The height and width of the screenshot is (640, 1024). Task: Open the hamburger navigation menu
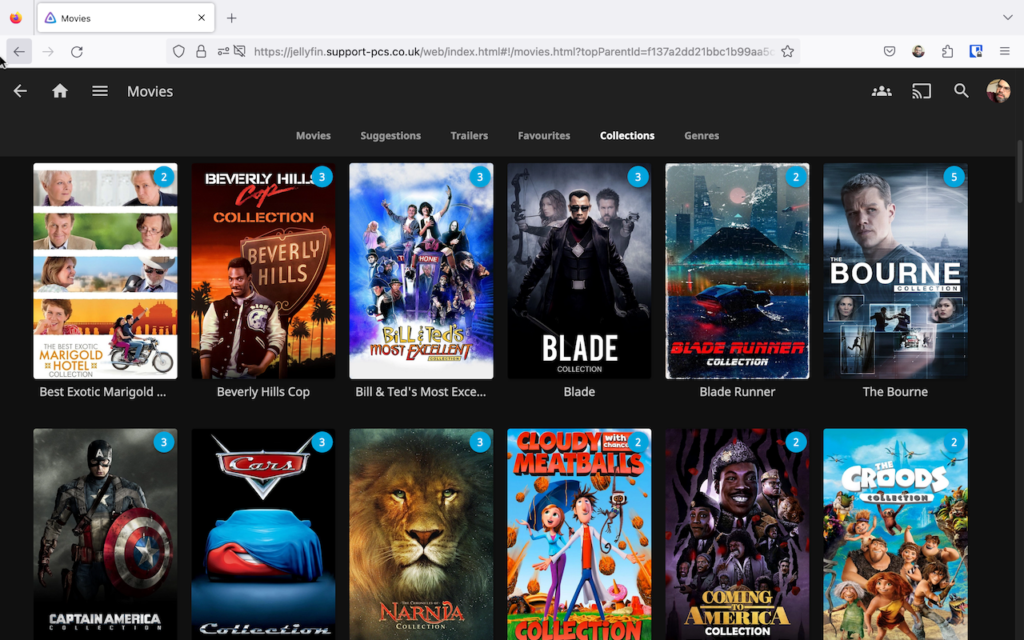(100, 91)
